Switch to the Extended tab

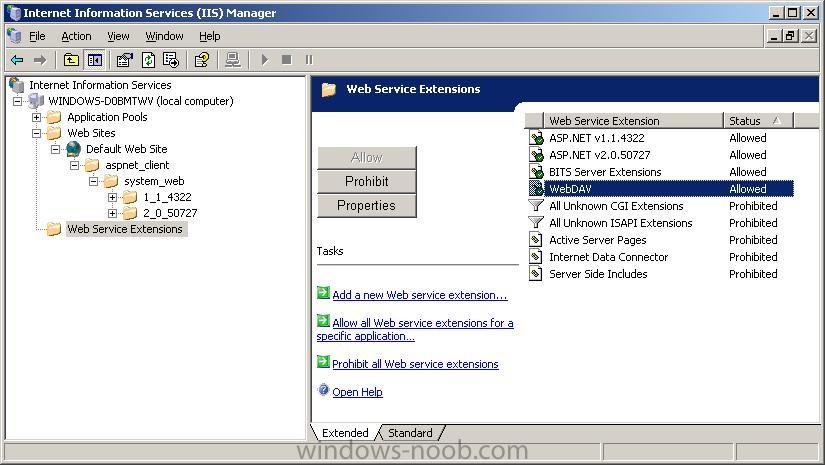click(x=345, y=433)
